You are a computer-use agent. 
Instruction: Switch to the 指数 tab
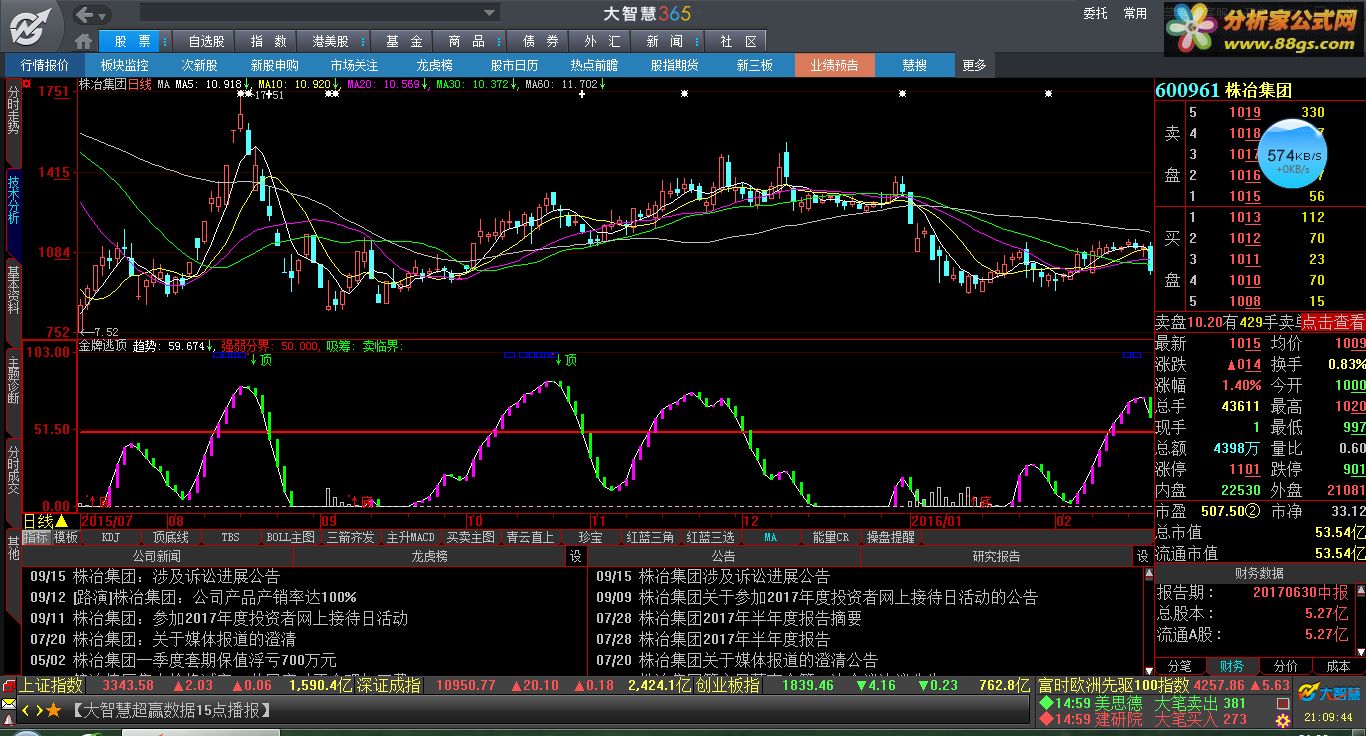pyautogui.click(x=268, y=41)
